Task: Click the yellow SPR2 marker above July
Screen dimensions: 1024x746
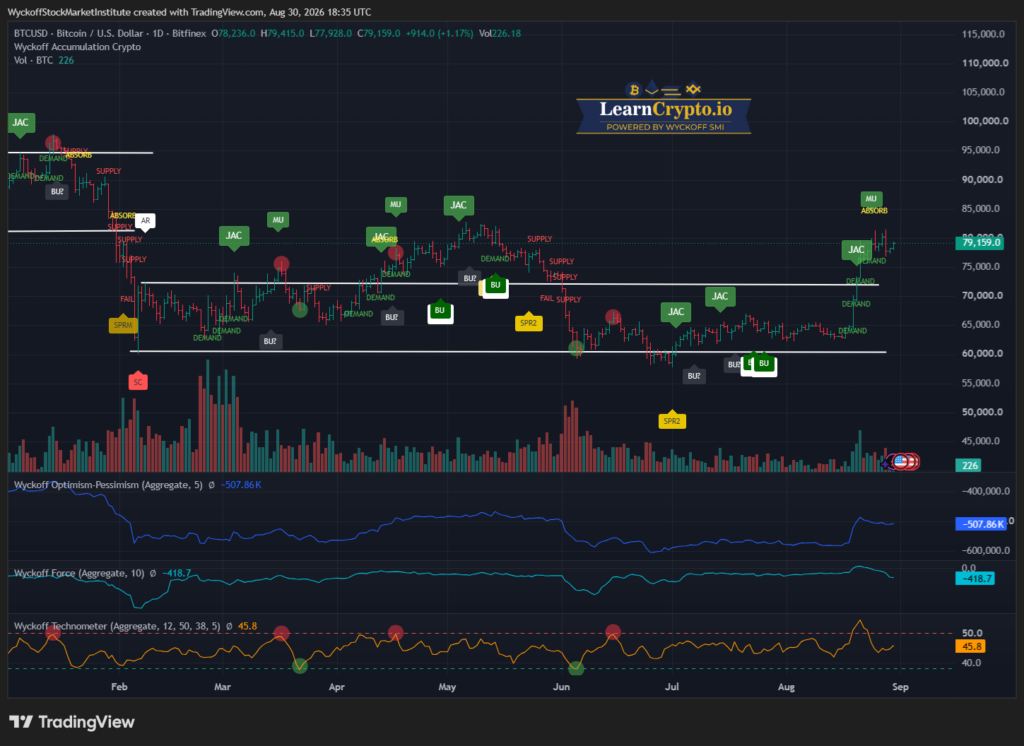Action: pos(672,421)
